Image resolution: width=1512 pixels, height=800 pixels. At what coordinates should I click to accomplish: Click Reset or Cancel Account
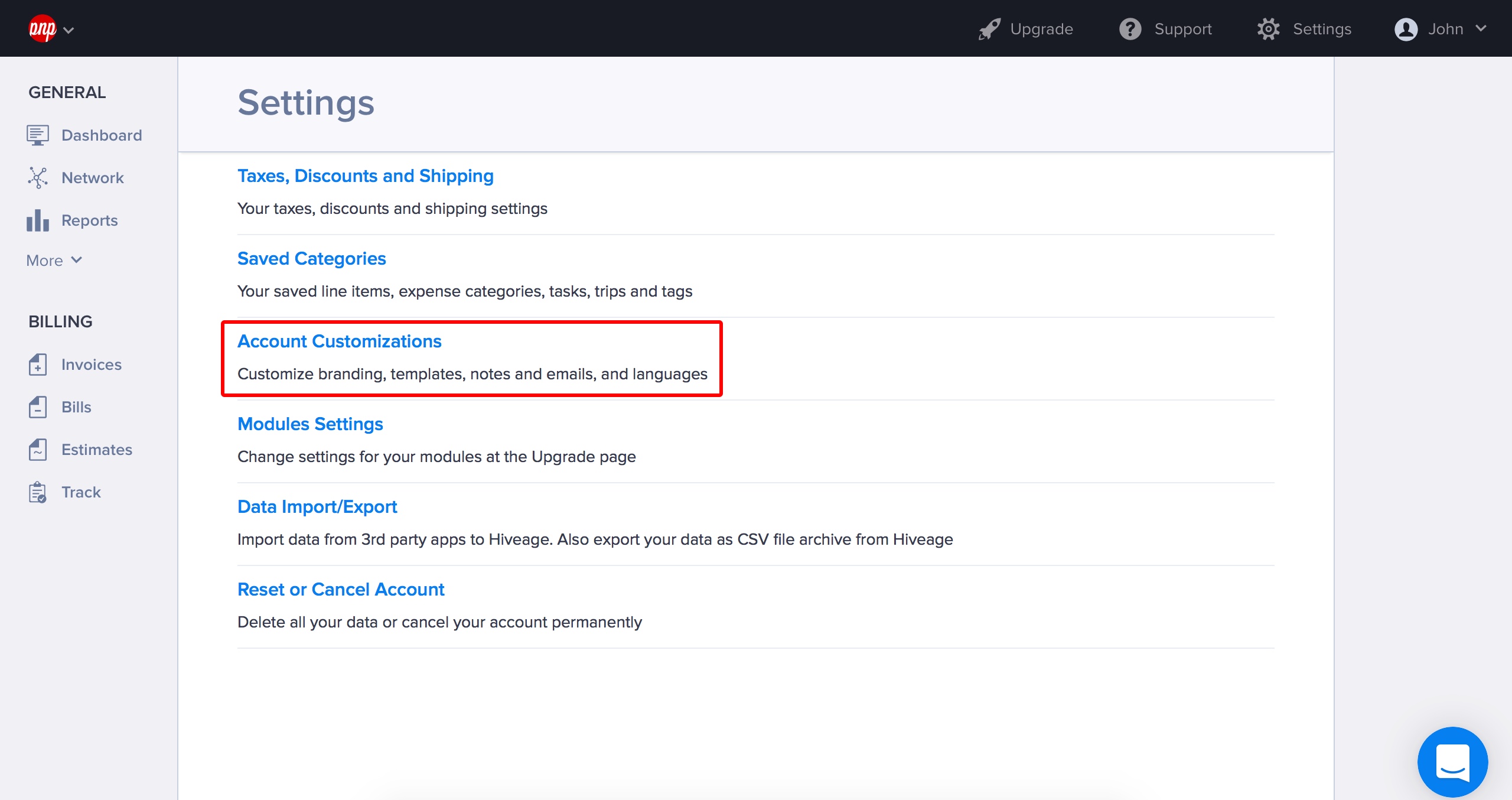pos(341,590)
